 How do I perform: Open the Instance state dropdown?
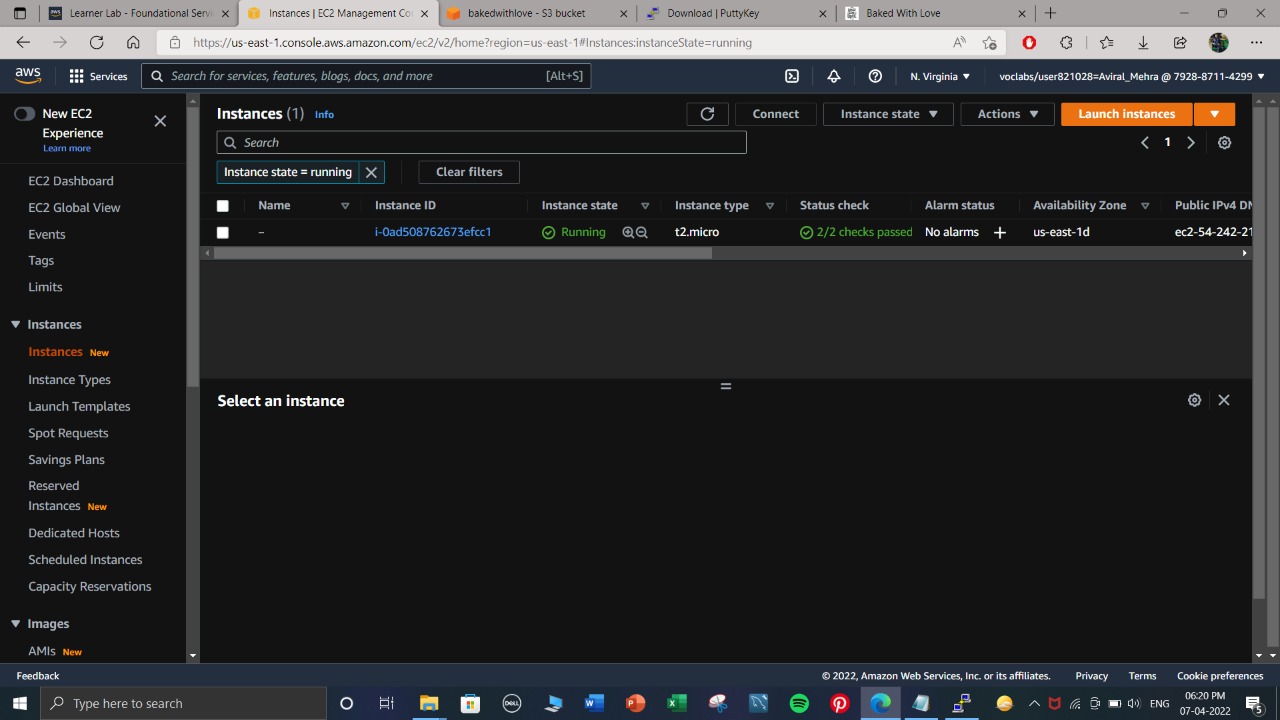tap(888, 114)
